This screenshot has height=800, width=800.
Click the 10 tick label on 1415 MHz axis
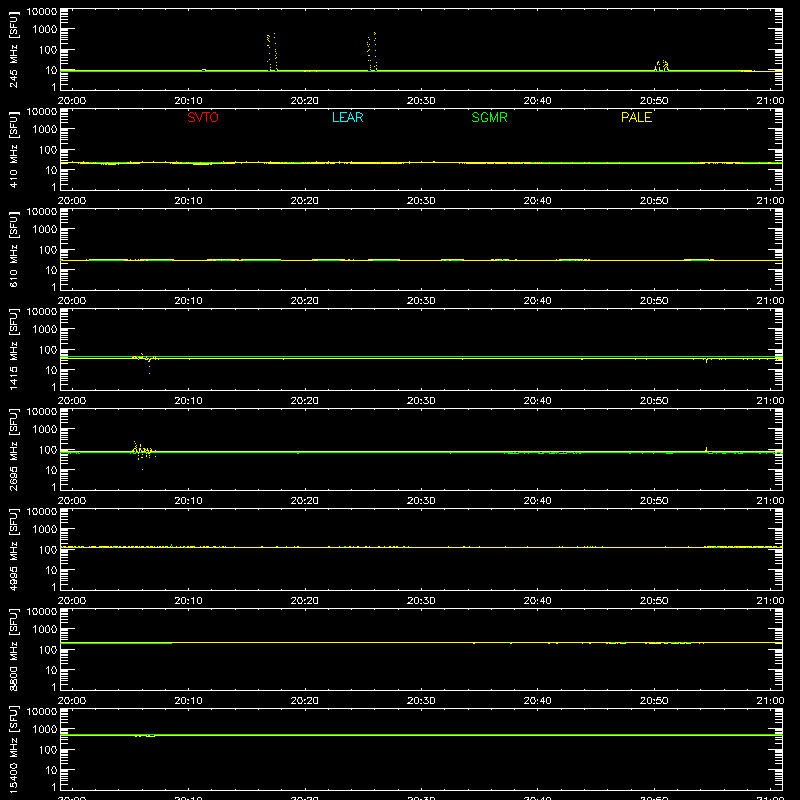51,370
